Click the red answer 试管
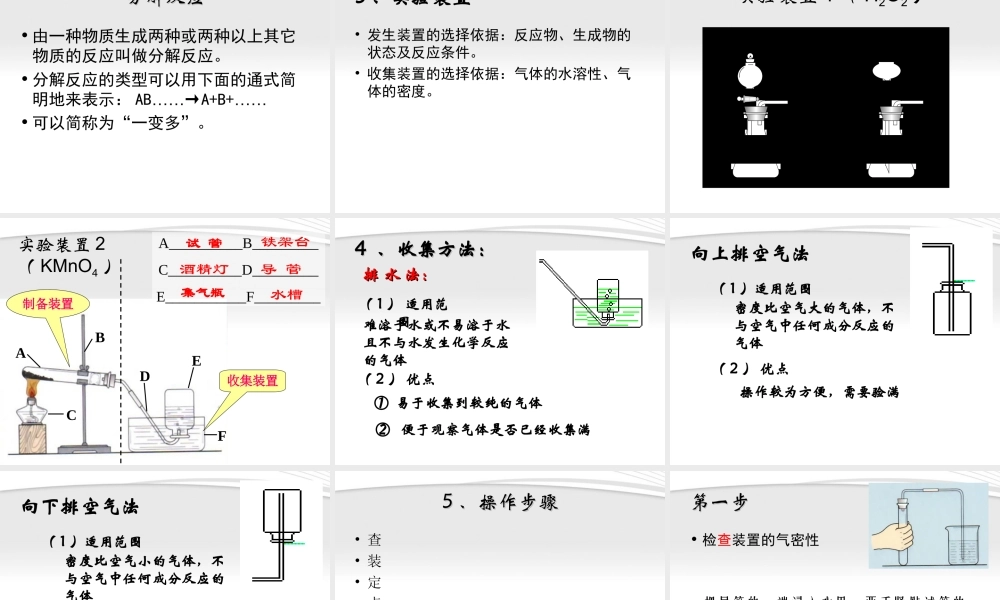Viewport: 1000px width, 600px height. [203, 243]
